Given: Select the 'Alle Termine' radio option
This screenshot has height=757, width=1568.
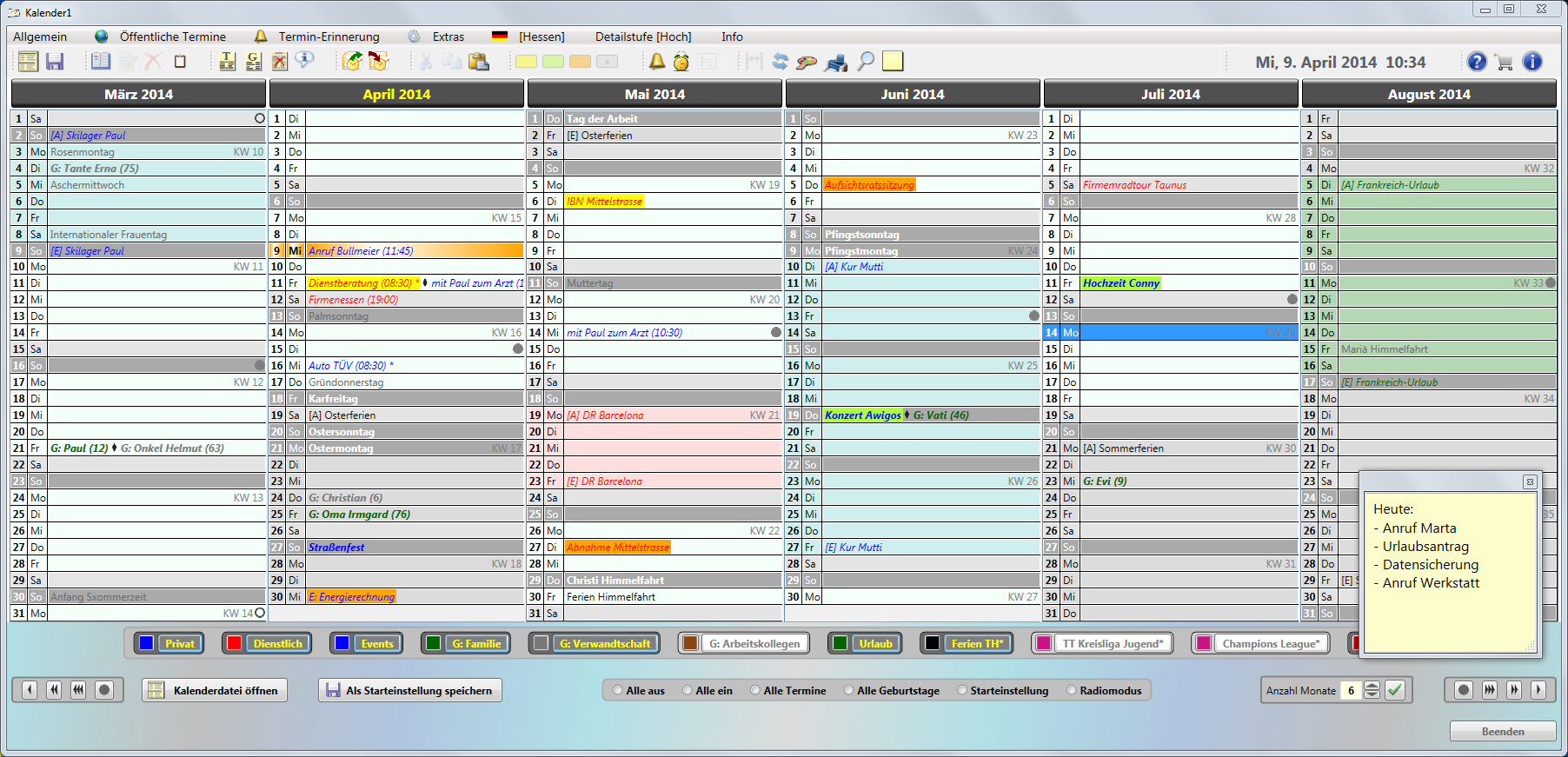Looking at the screenshot, I should [754, 691].
